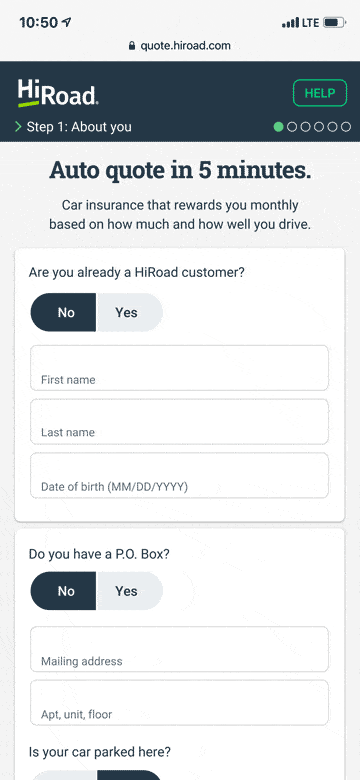Image resolution: width=360 pixels, height=780 pixels.
Task: Focus the Last name field
Action: click(180, 421)
